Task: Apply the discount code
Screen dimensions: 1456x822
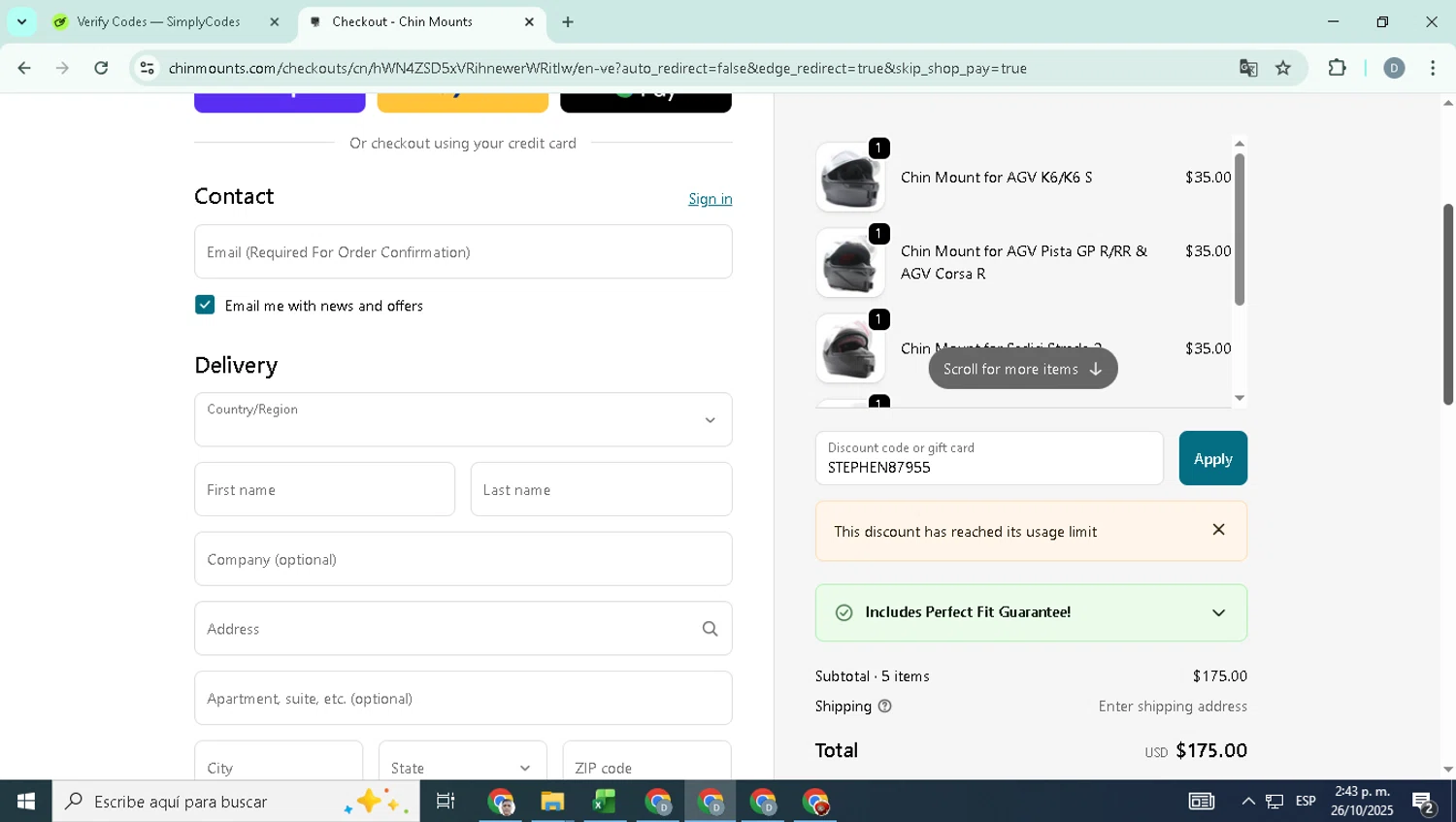Action: (1213, 458)
